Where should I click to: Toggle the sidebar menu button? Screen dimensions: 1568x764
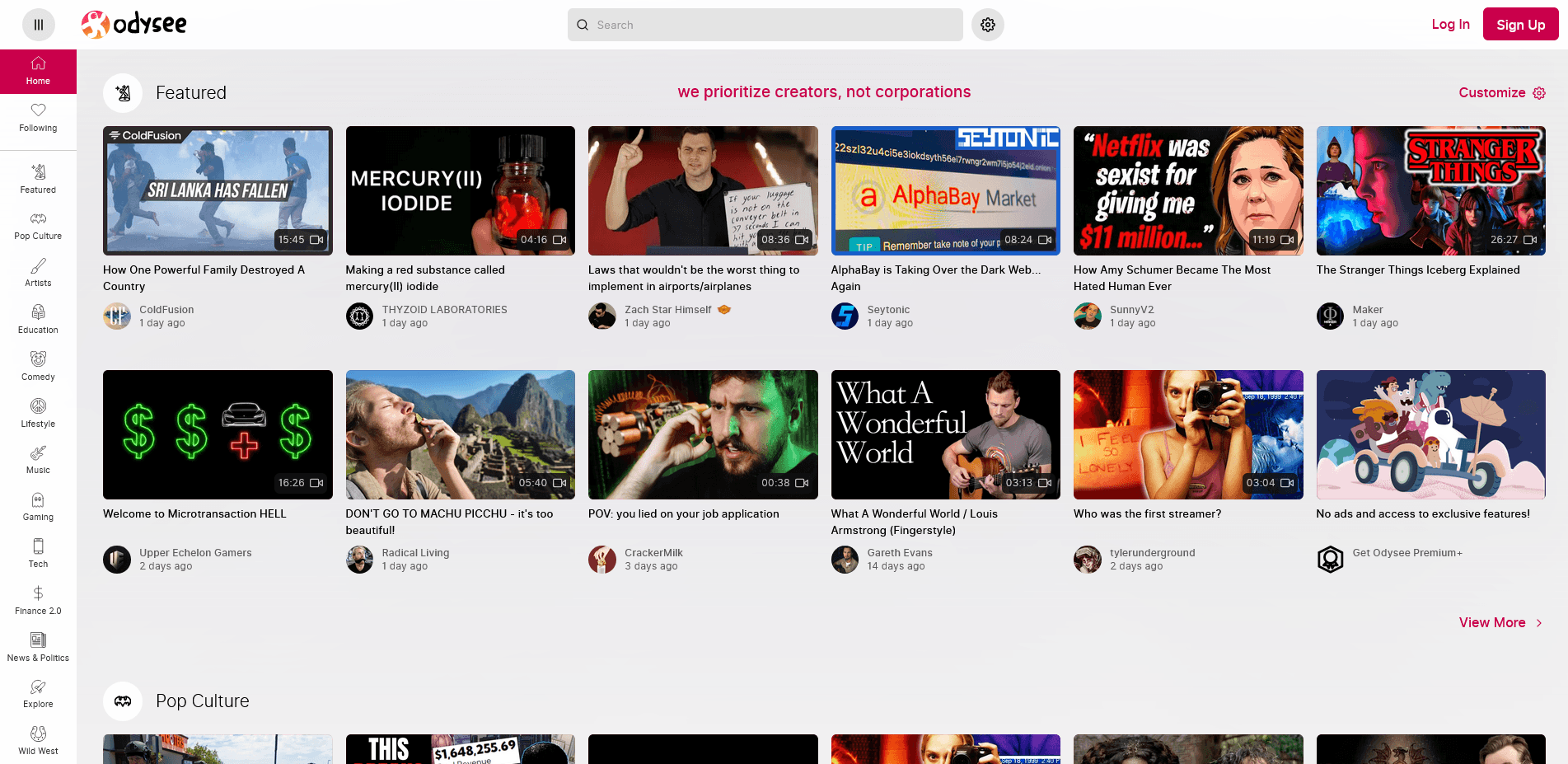[x=38, y=25]
